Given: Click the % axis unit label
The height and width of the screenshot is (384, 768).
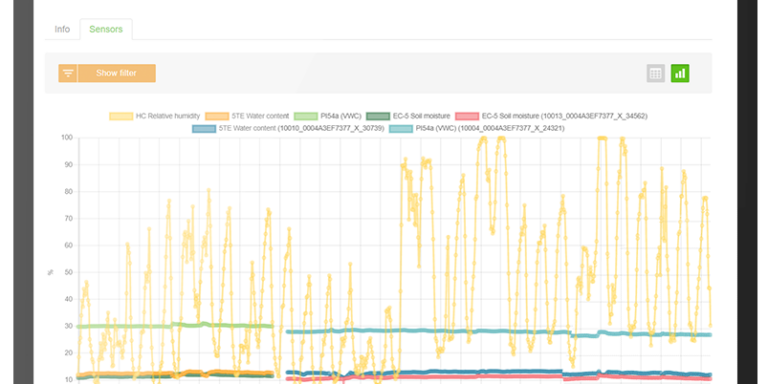Looking at the screenshot, I should (50, 272).
